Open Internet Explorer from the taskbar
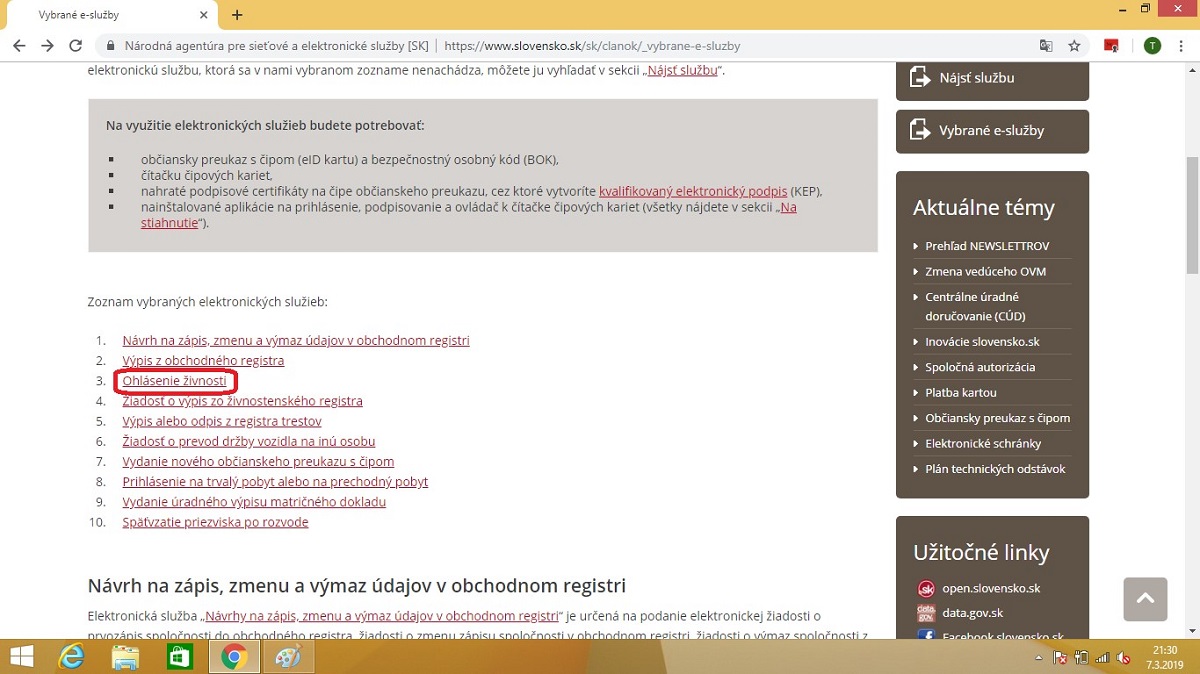The width and height of the screenshot is (1200, 674). (73, 657)
